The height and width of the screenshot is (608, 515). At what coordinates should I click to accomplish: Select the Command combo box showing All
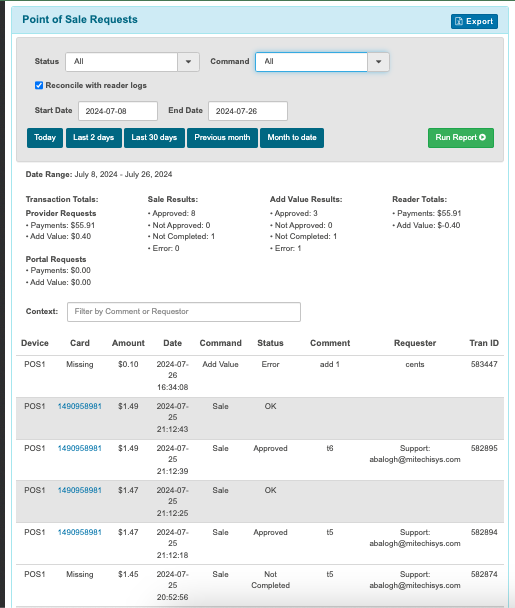(x=311, y=62)
